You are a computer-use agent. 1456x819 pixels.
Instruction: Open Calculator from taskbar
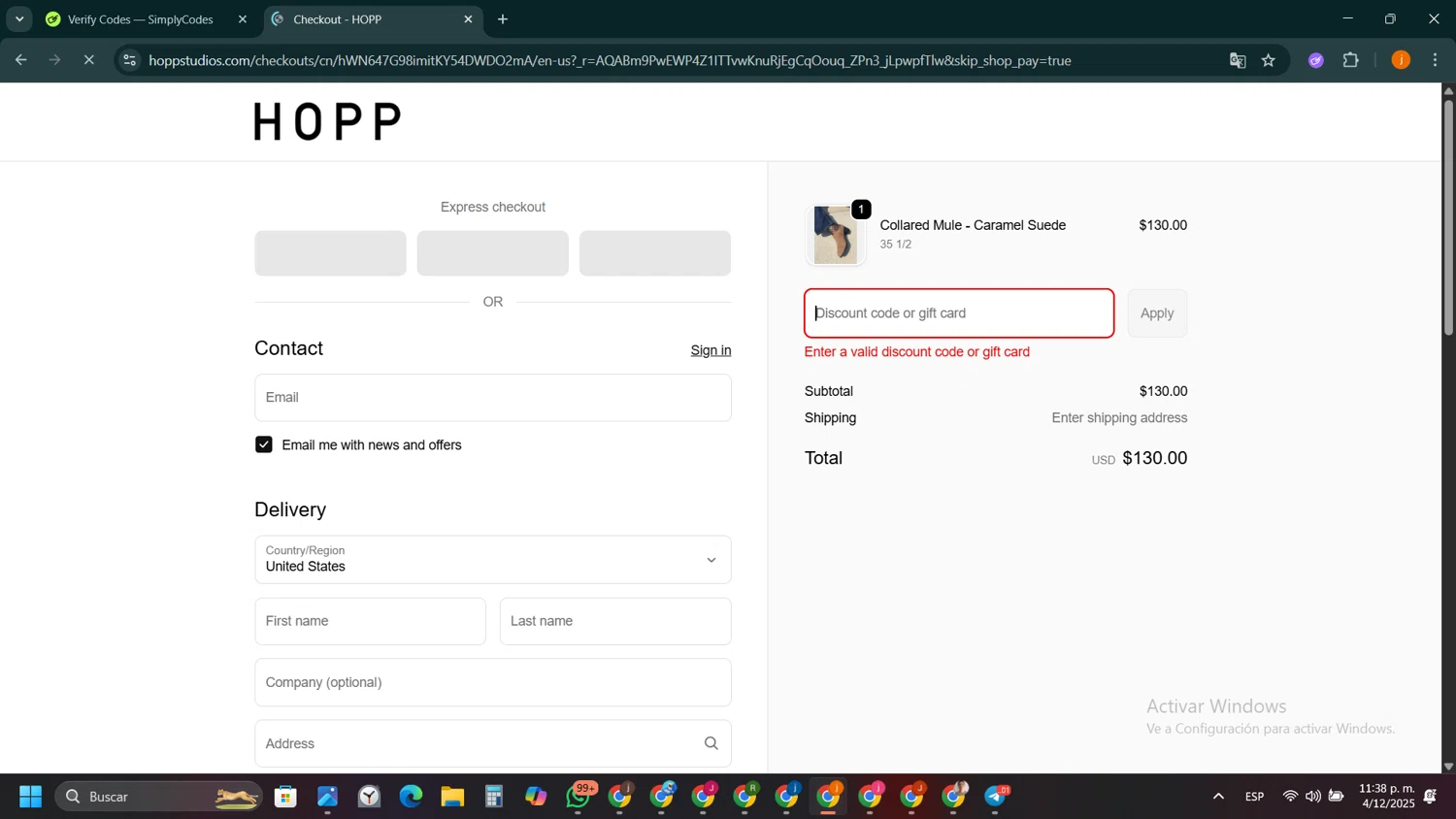tap(494, 797)
